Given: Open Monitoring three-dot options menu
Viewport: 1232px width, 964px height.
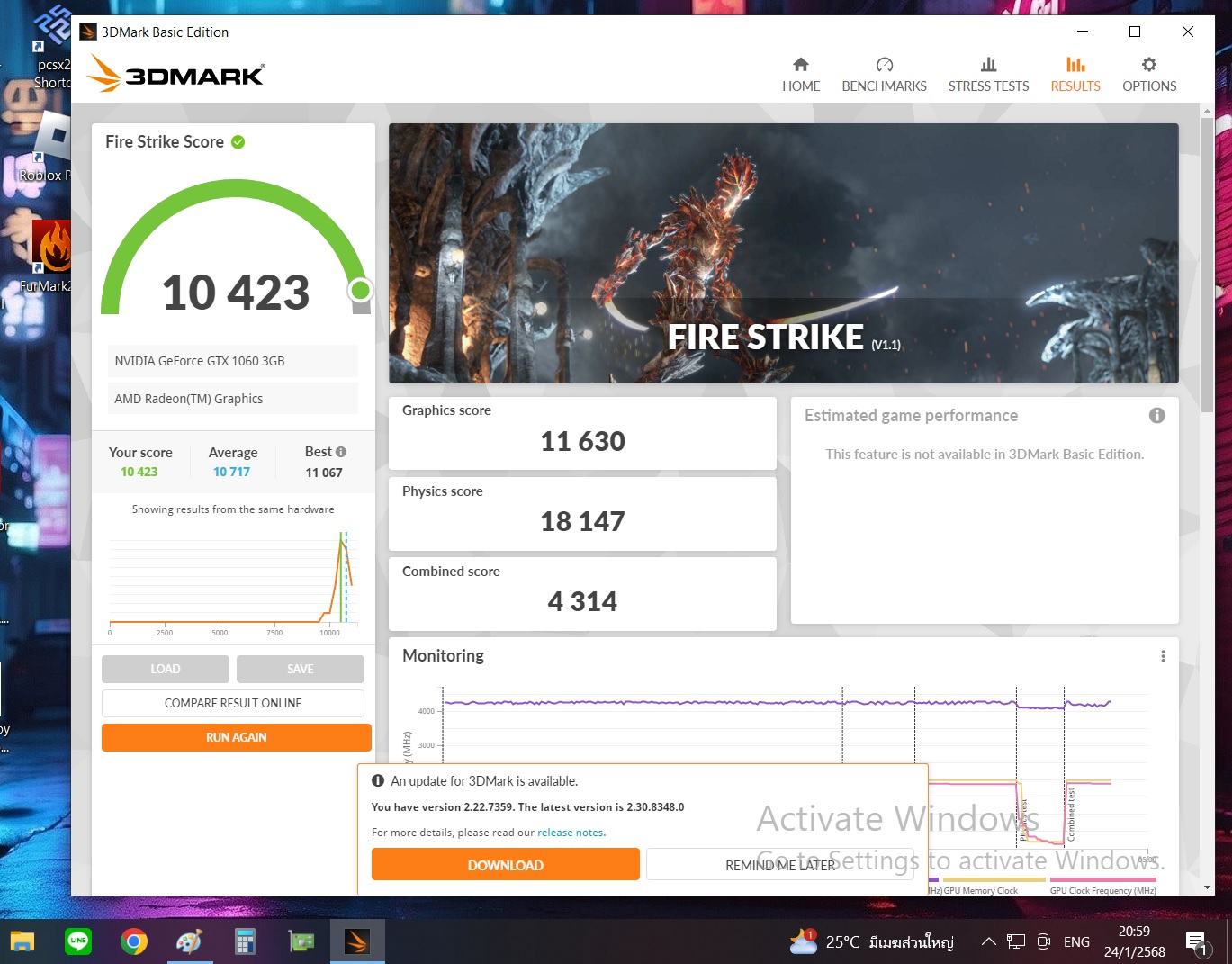Looking at the screenshot, I should click(1163, 656).
